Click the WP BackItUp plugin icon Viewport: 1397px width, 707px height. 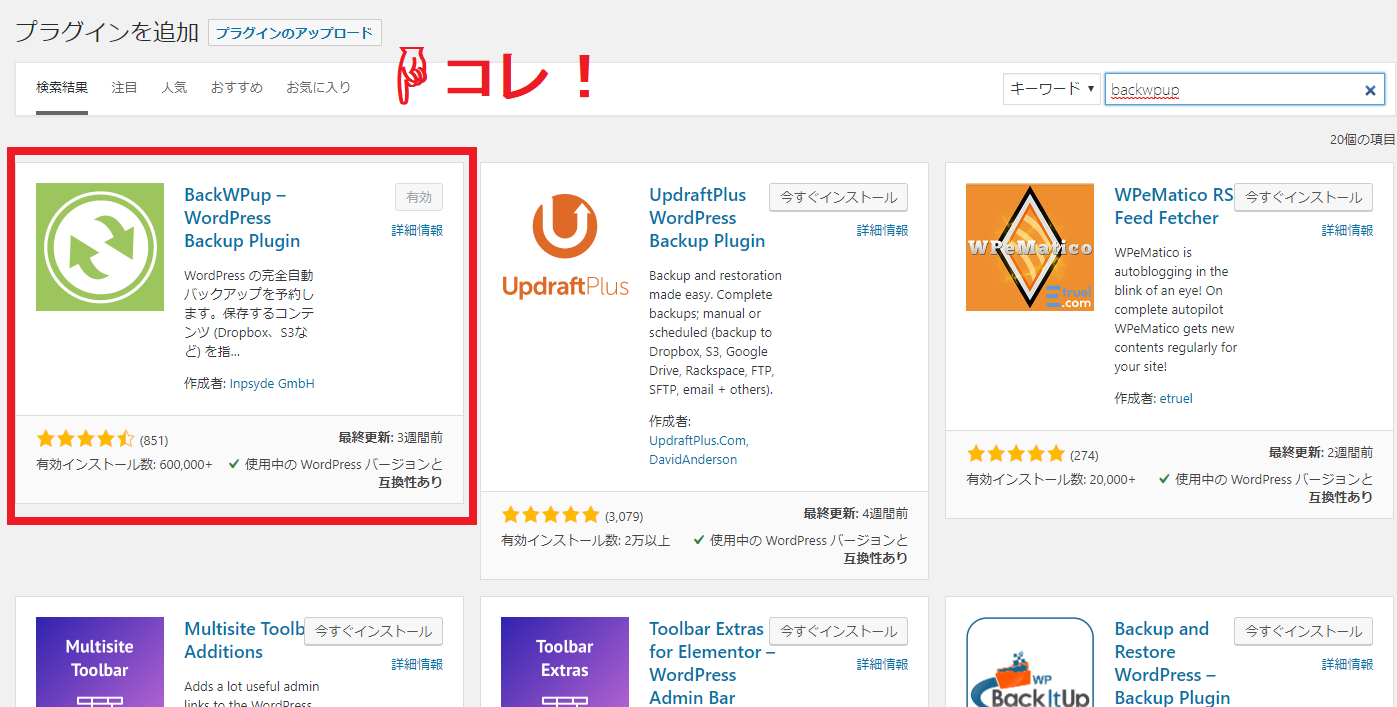point(1030,662)
